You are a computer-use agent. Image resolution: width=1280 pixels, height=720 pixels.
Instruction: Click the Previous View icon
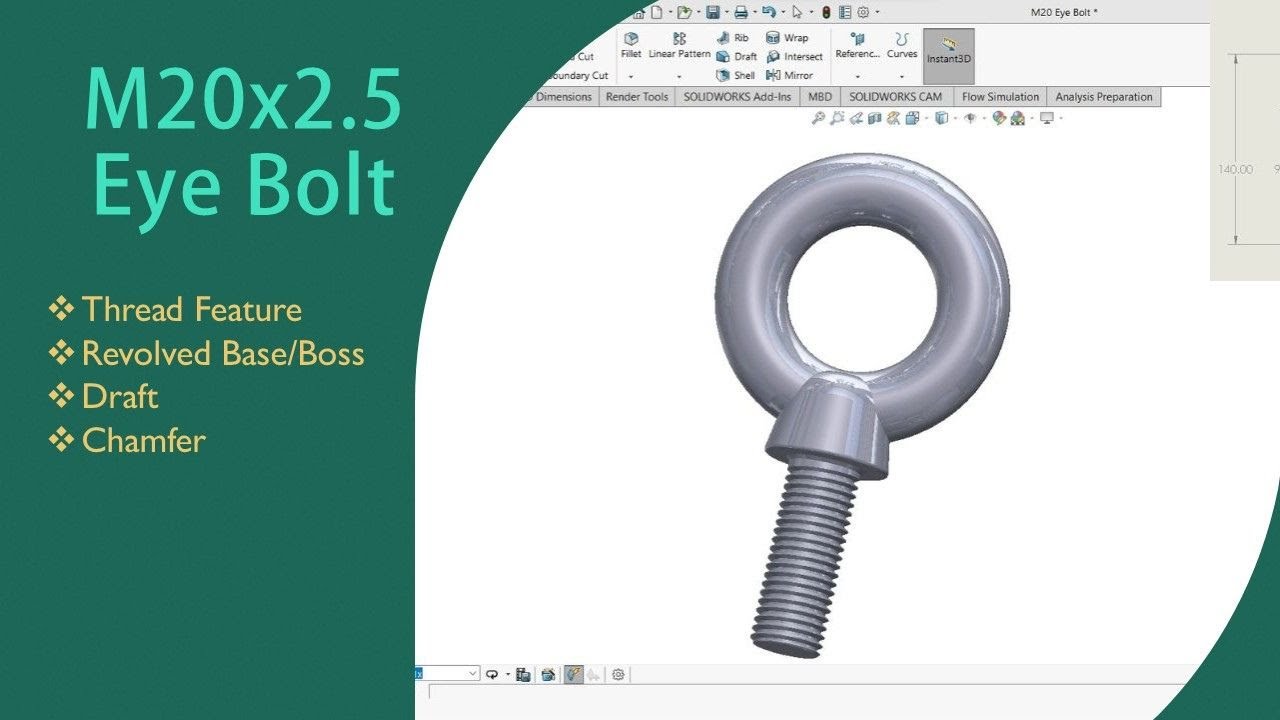[856, 118]
